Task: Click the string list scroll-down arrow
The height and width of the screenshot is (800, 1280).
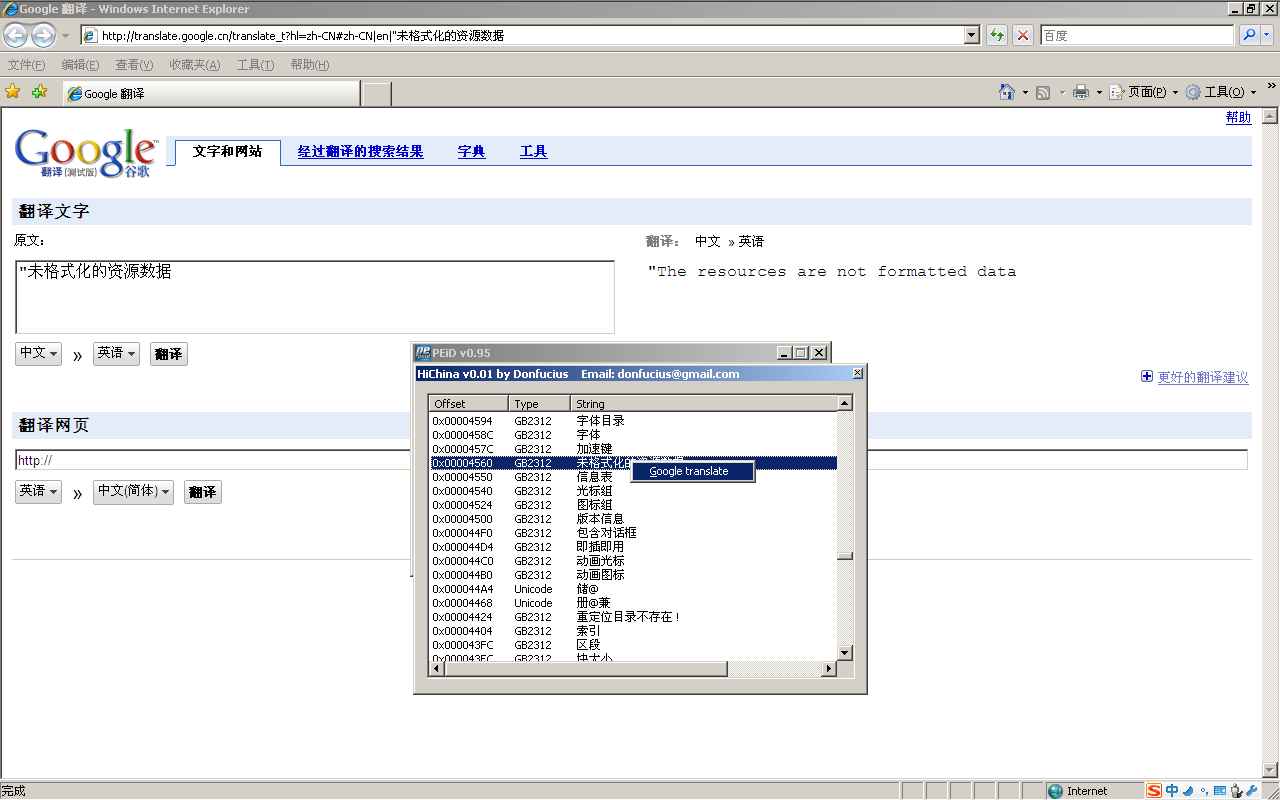Action: [845, 653]
